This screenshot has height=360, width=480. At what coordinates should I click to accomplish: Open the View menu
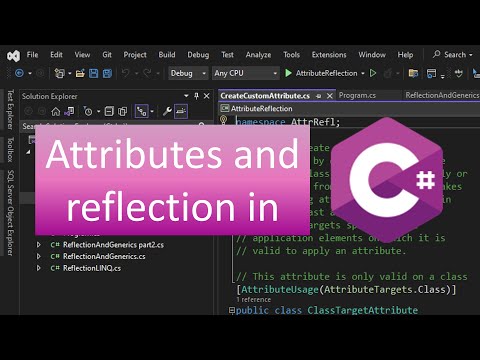pos(82,55)
